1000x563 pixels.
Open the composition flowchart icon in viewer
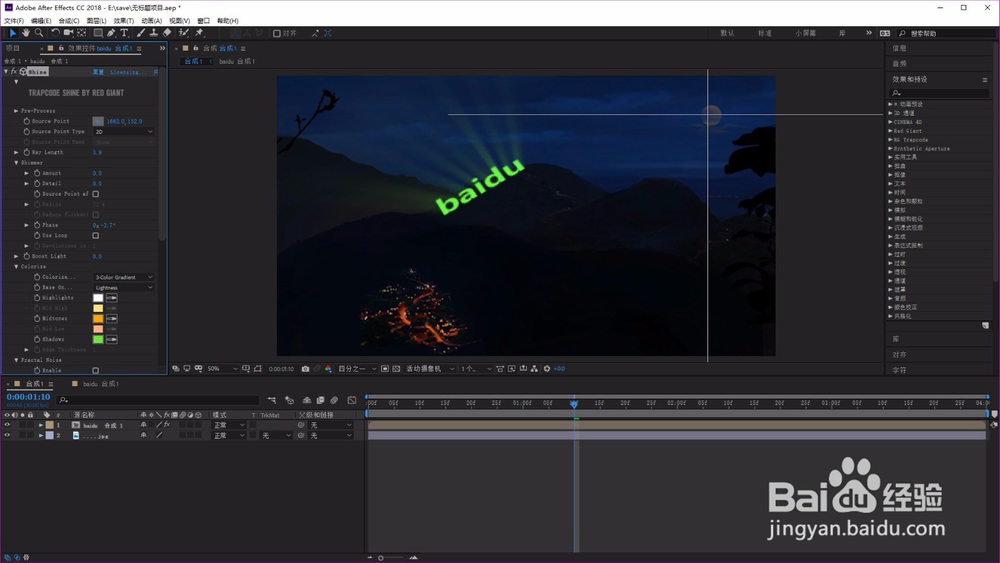coord(534,369)
